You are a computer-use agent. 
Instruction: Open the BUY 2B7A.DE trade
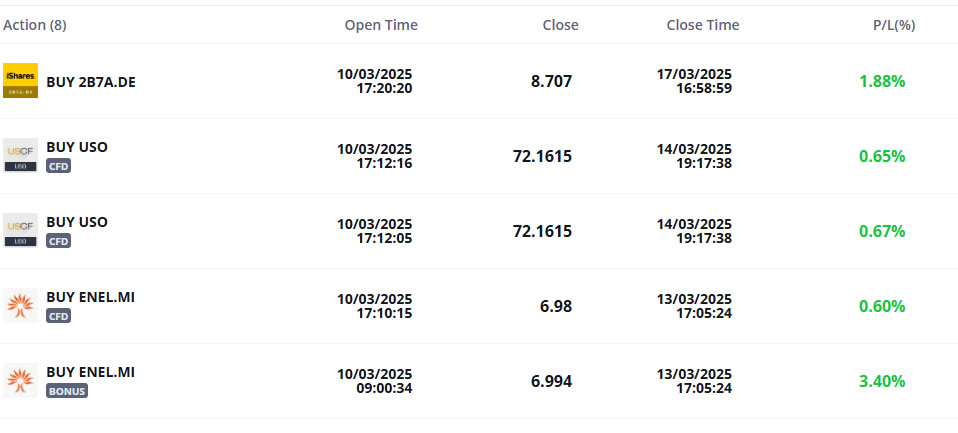(x=91, y=82)
